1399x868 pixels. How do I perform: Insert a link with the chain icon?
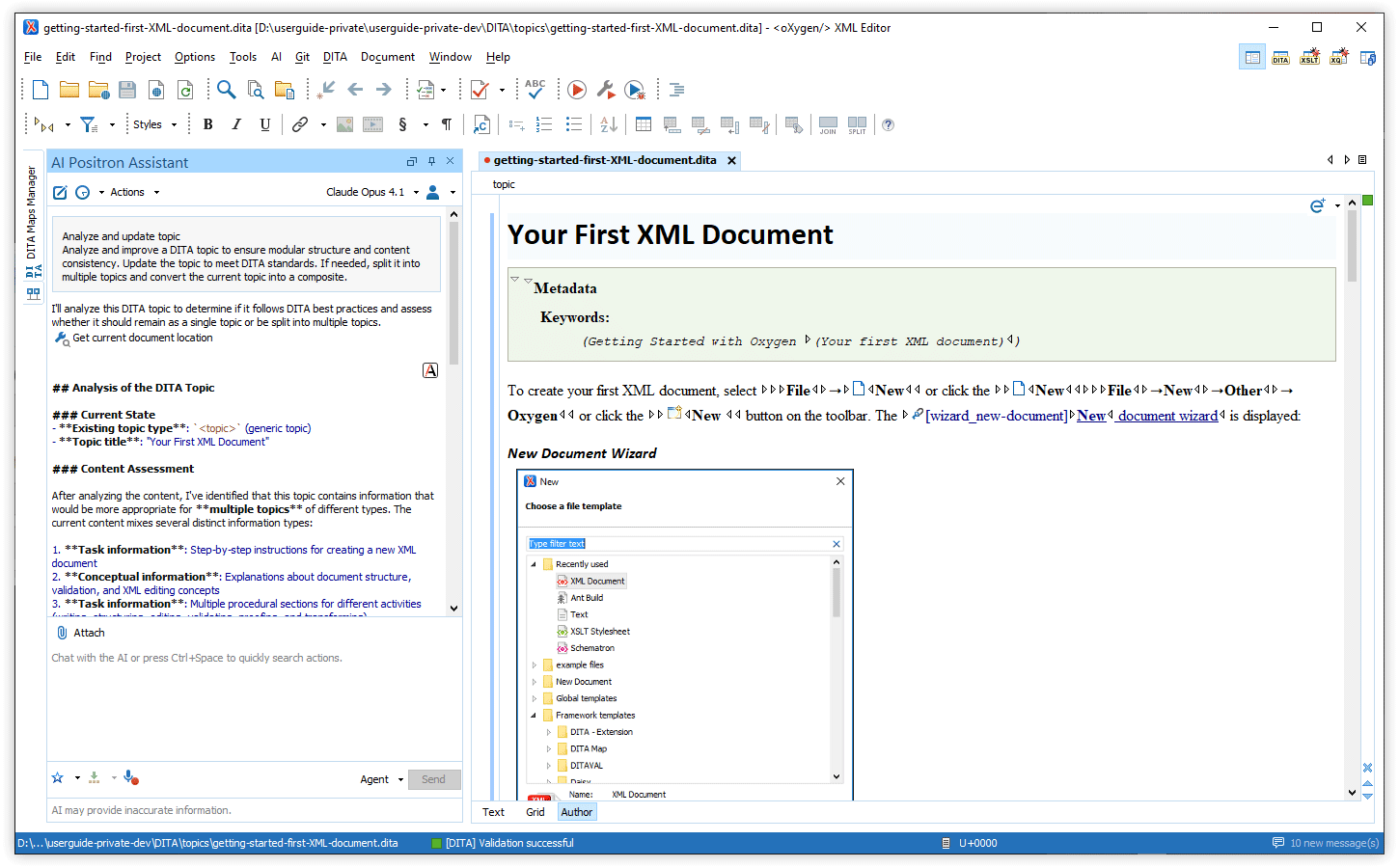pyautogui.click(x=300, y=124)
